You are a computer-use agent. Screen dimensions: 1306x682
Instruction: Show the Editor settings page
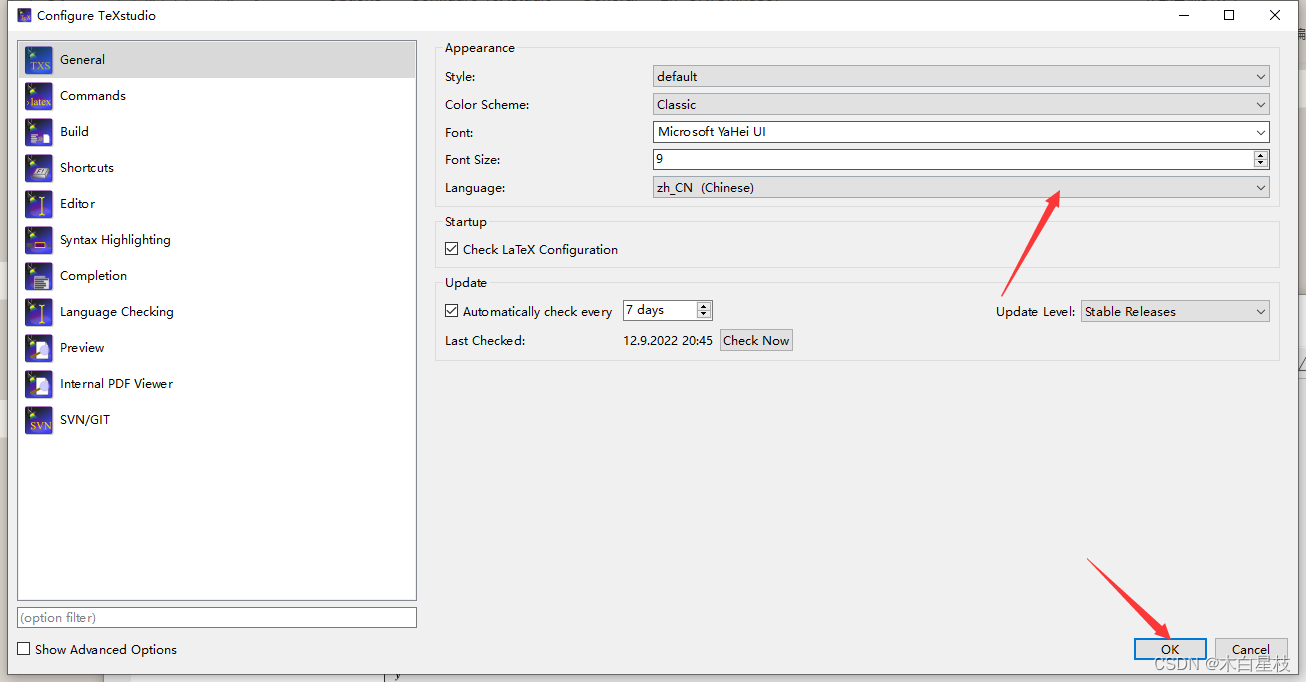[77, 204]
